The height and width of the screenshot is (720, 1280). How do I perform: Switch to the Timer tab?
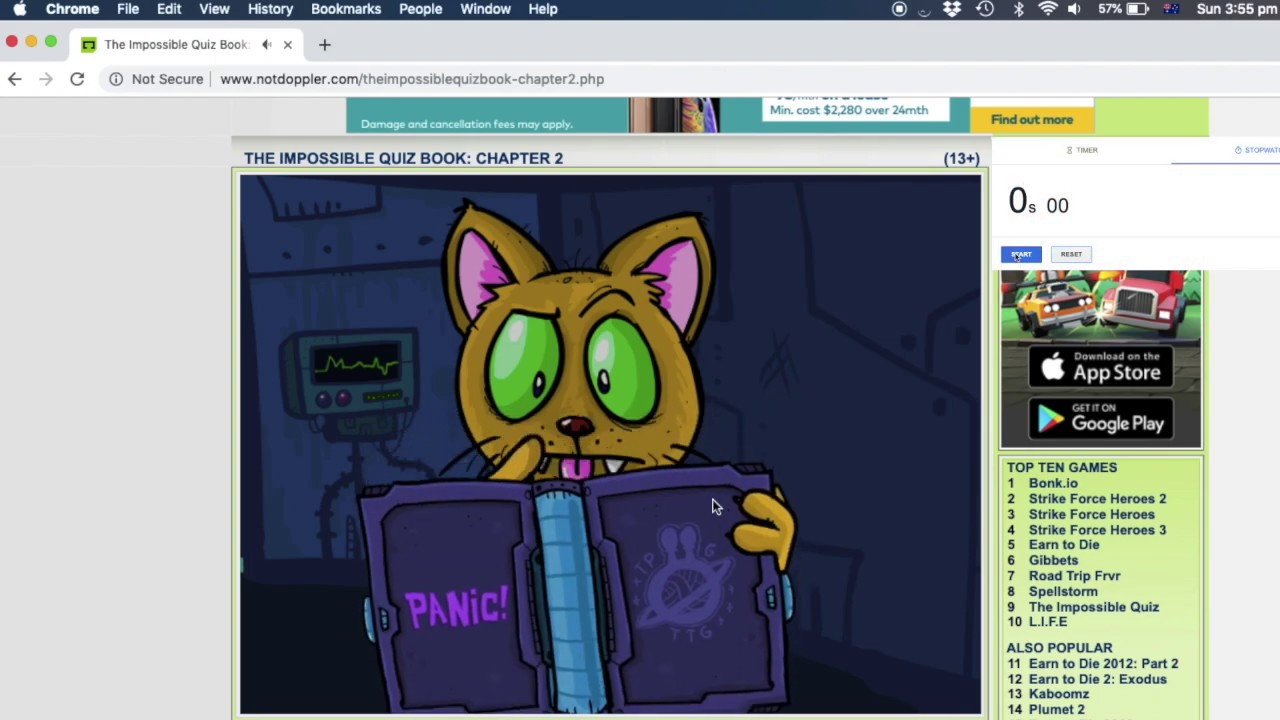1082,150
